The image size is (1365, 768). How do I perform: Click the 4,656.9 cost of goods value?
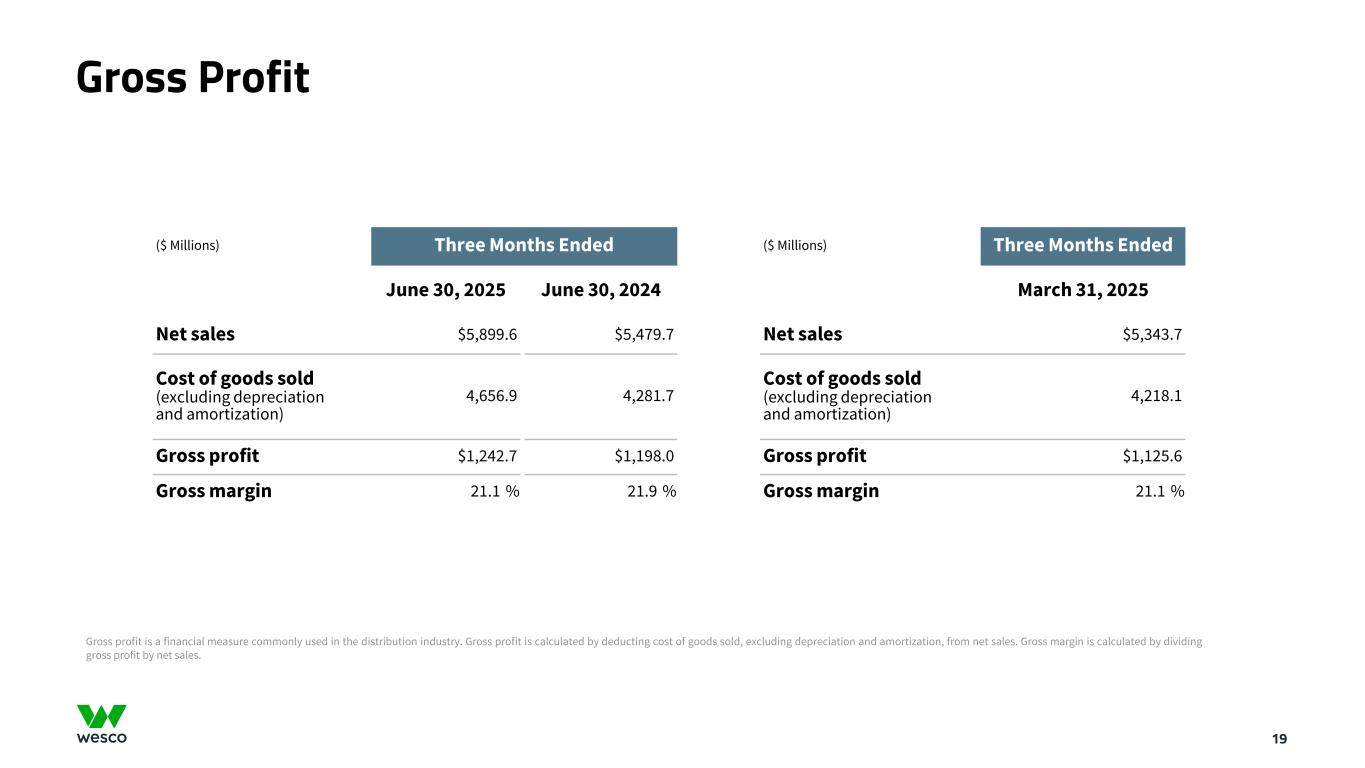491,396
